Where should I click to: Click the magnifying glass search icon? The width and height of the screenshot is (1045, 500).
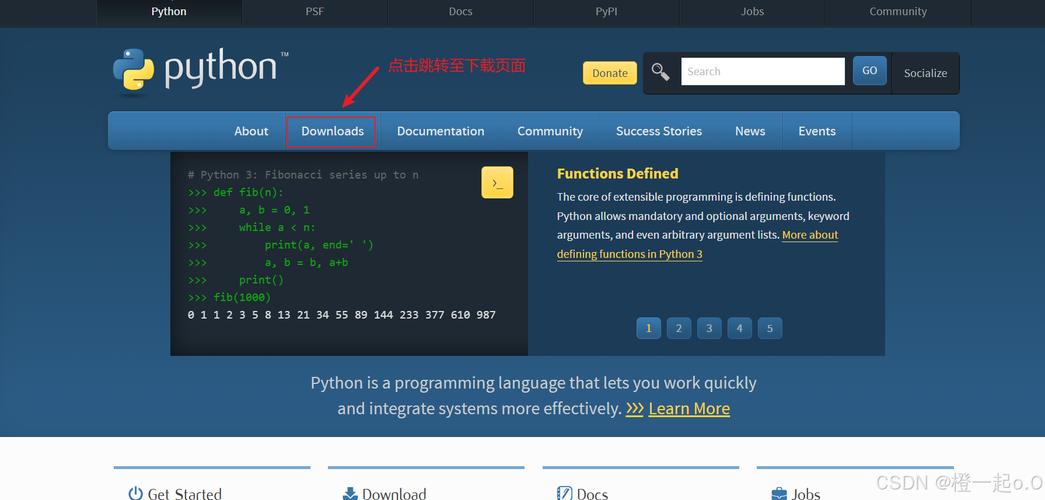[x=660, y=72]
